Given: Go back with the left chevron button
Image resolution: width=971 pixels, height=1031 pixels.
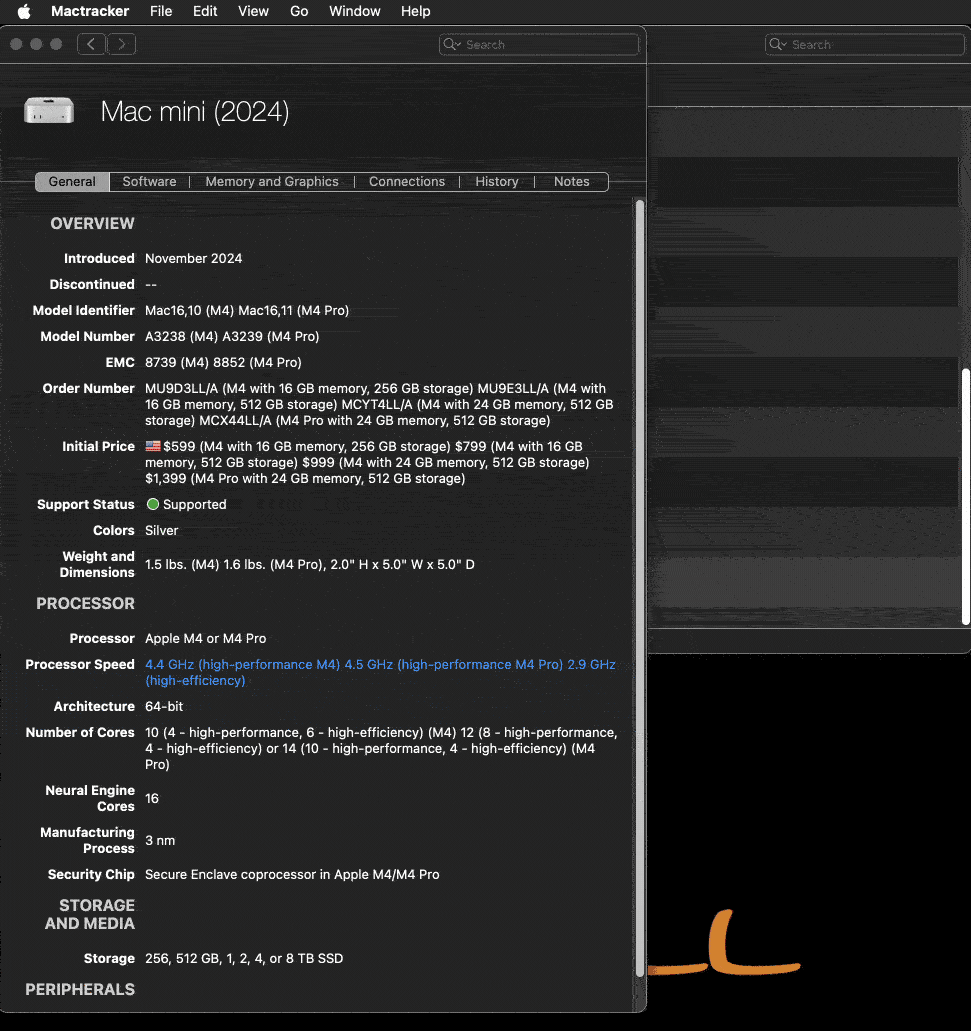Looking at the screenshot, I should pyautogui.click(x=91, y=44).
